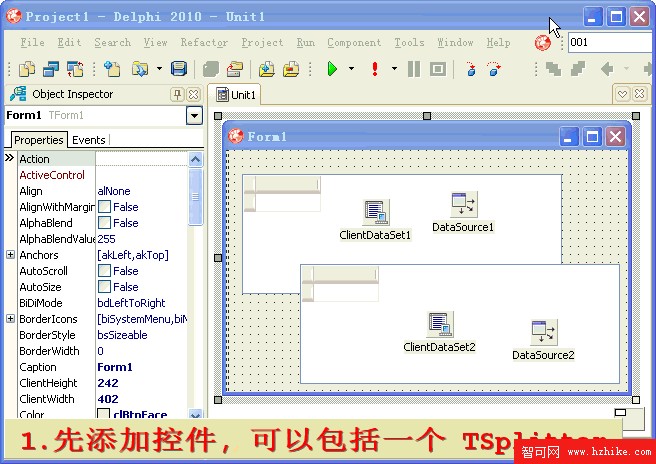Close the Object Inspector panel
656x464 pixels.
[x=193, y=94]
